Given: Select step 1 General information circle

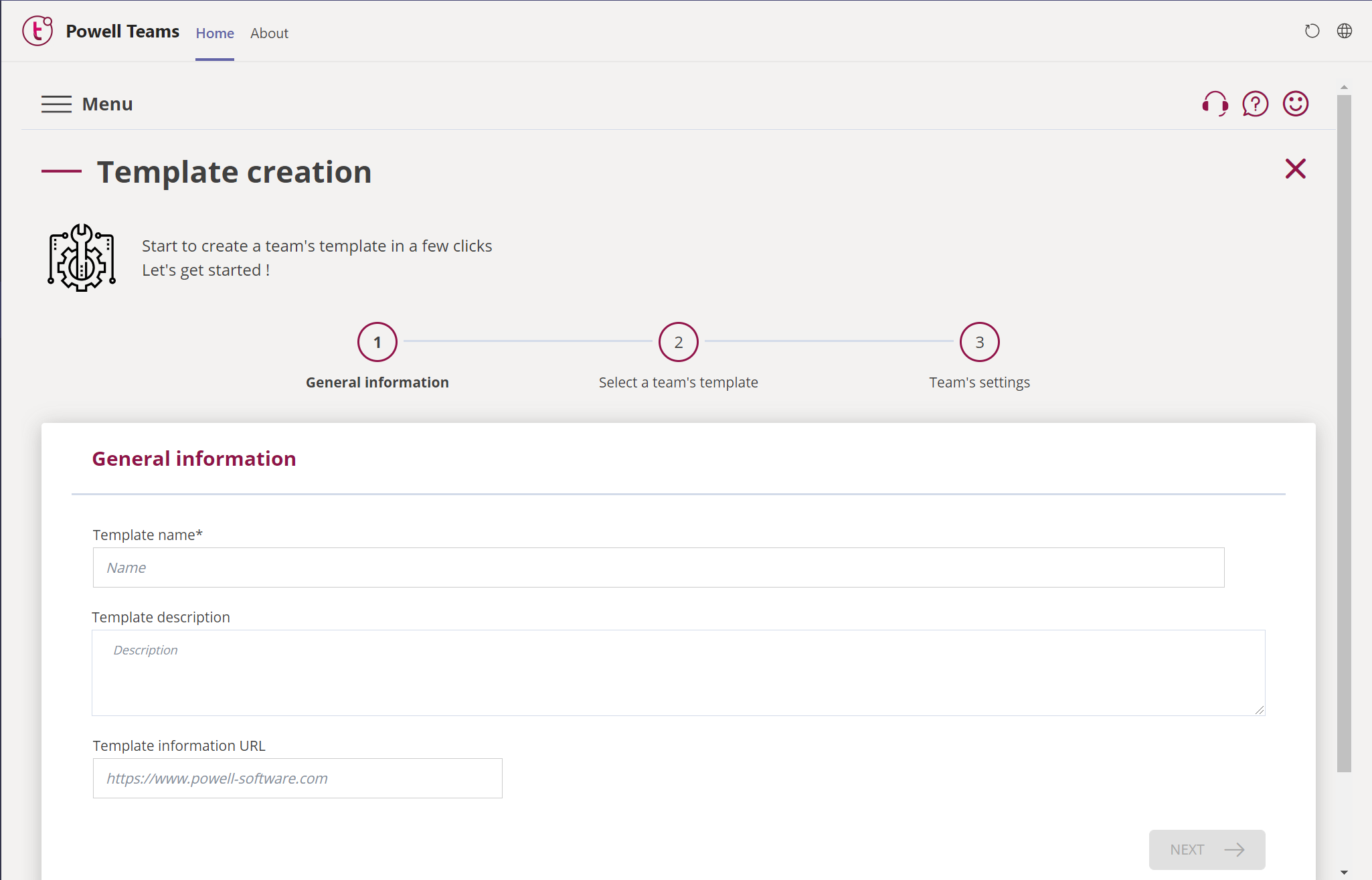Looking at the screenshot, I should 377,342.
